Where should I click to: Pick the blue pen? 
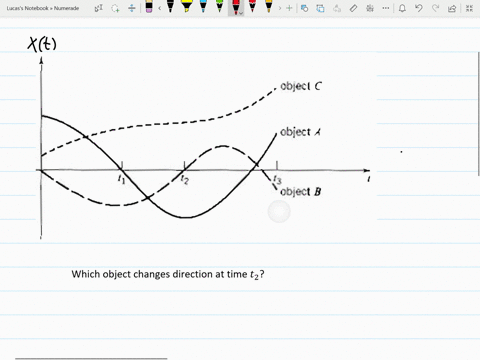[x=203, y=7]
